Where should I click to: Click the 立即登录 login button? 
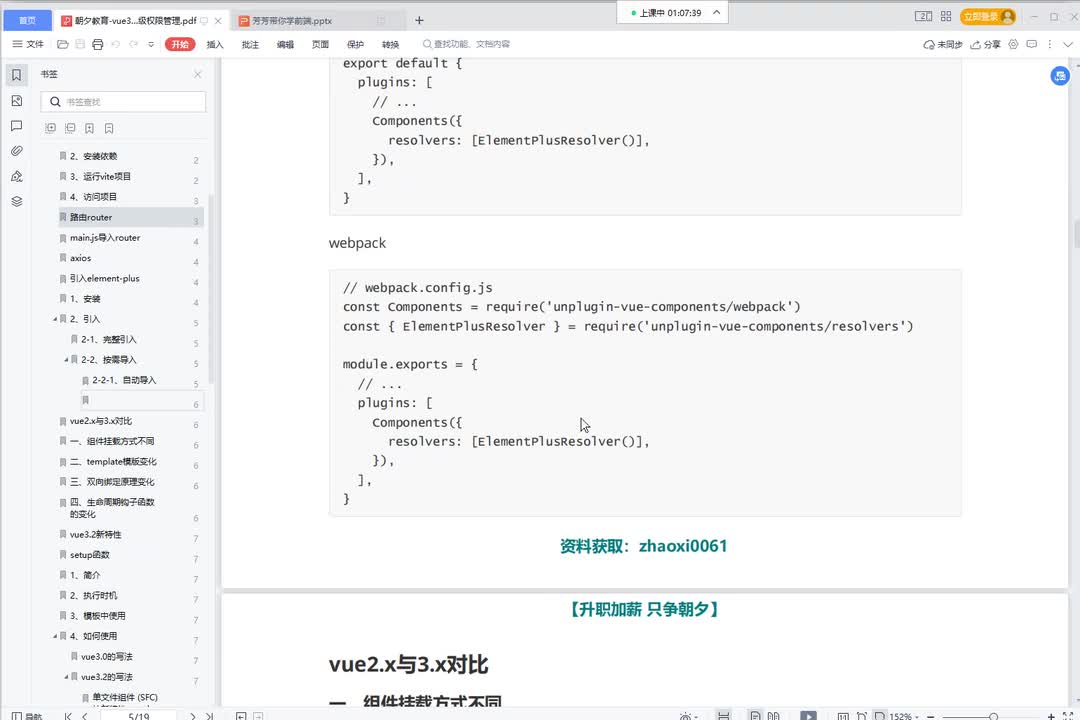click(988, 17)
